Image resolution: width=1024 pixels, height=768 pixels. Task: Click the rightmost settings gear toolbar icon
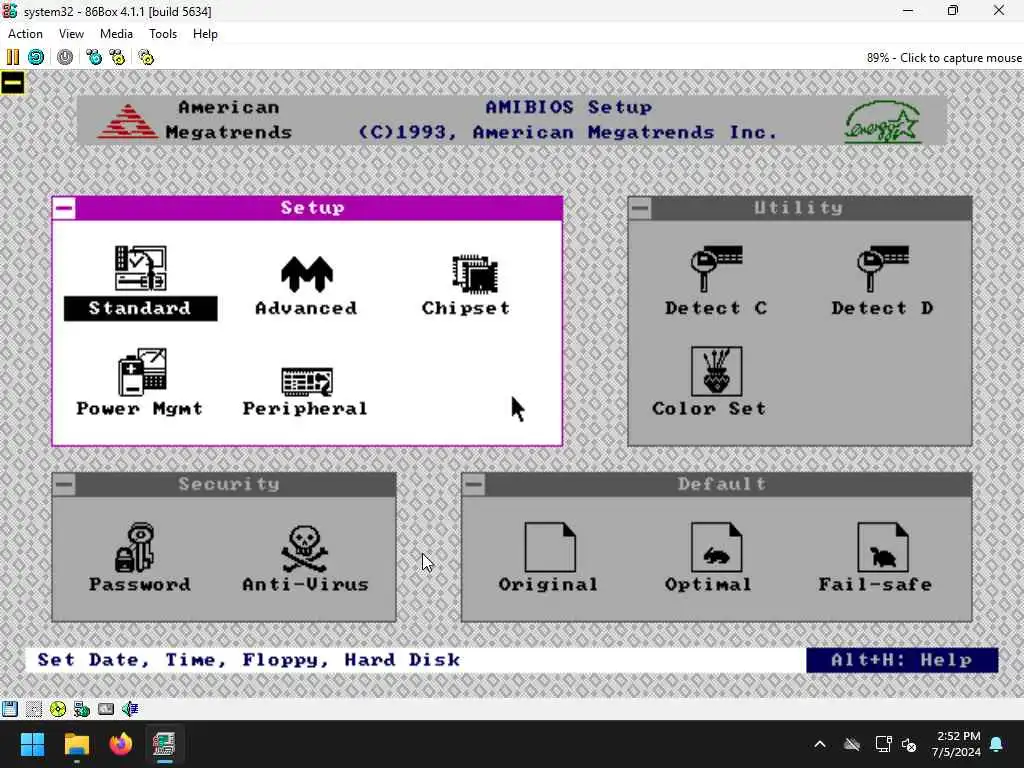146,57
